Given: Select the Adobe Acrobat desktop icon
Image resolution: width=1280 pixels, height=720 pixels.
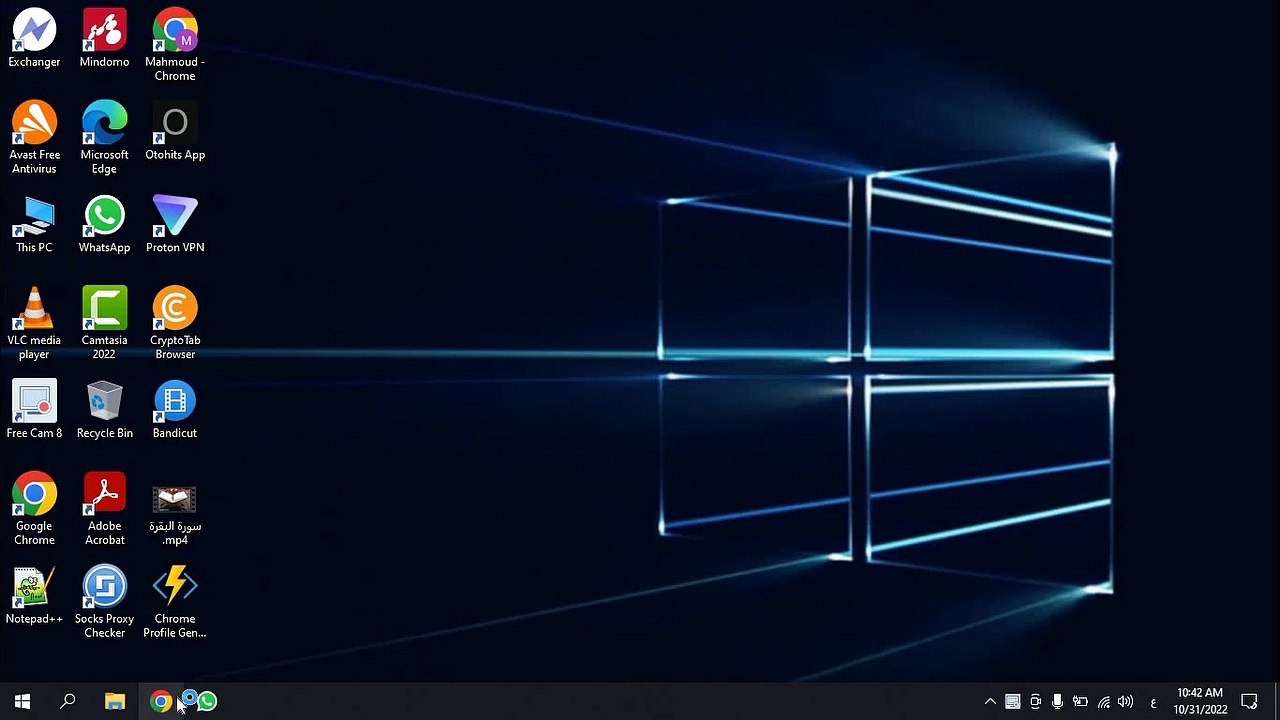Looking at the screenshot, I should click(x=104, y=510).
